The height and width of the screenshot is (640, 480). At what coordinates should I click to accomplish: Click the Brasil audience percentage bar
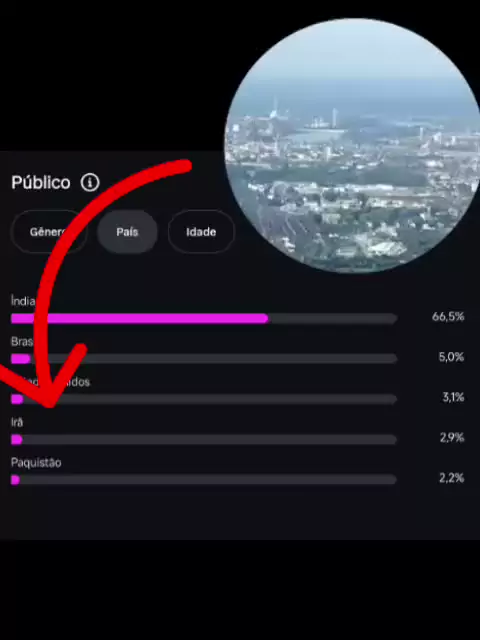(x=204, y=359)
